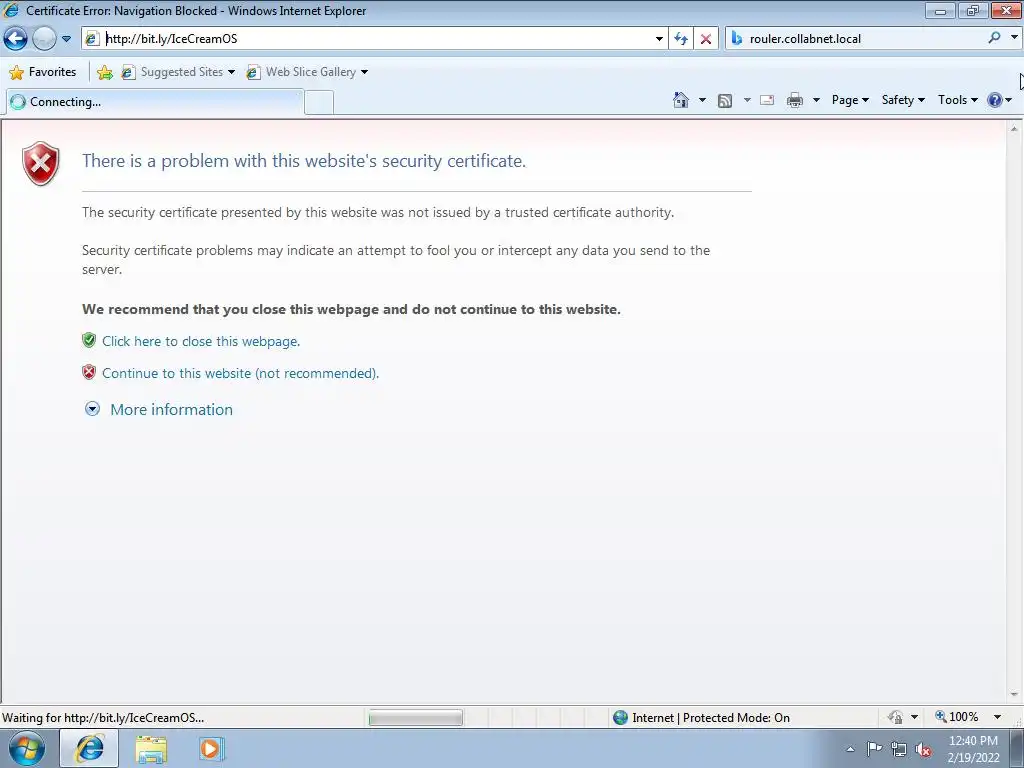Image resolution: width=1024 pixels, height=768 pixels.
Task: Launch Windows Media Player from taskbar
Action: (x=210, y=748)
